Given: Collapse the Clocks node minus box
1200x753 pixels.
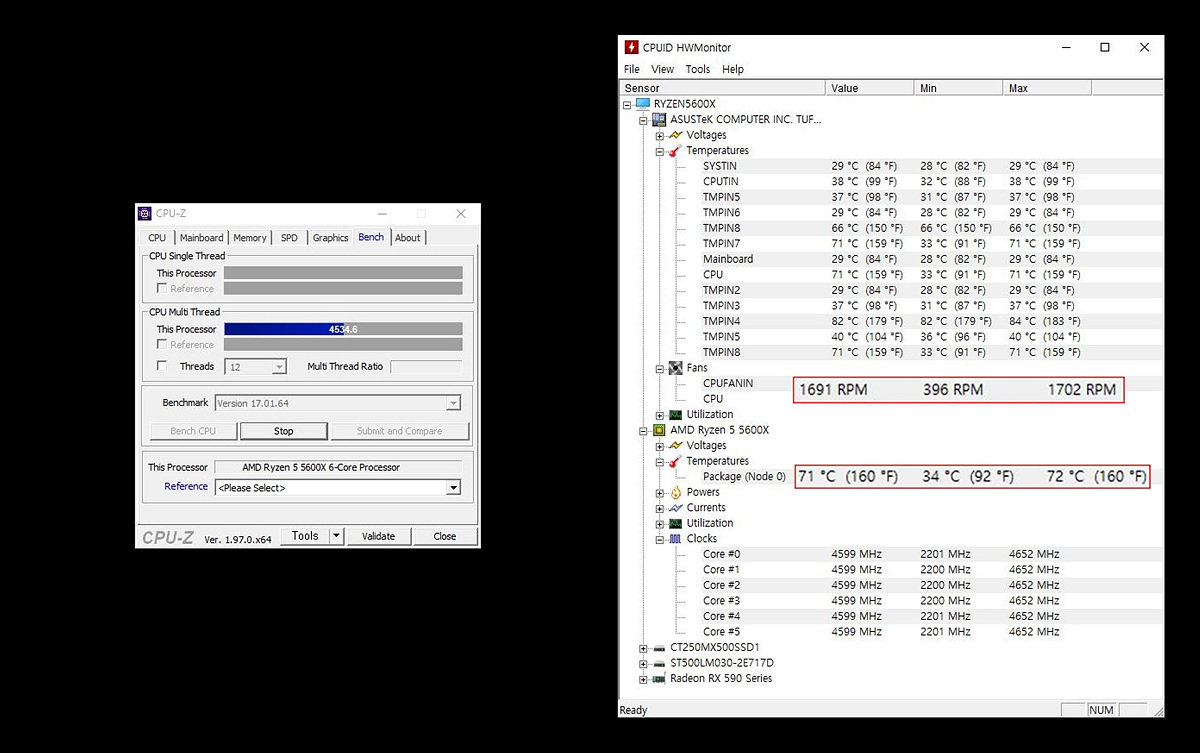Looking at the screenshot, I should click(660, 539).
